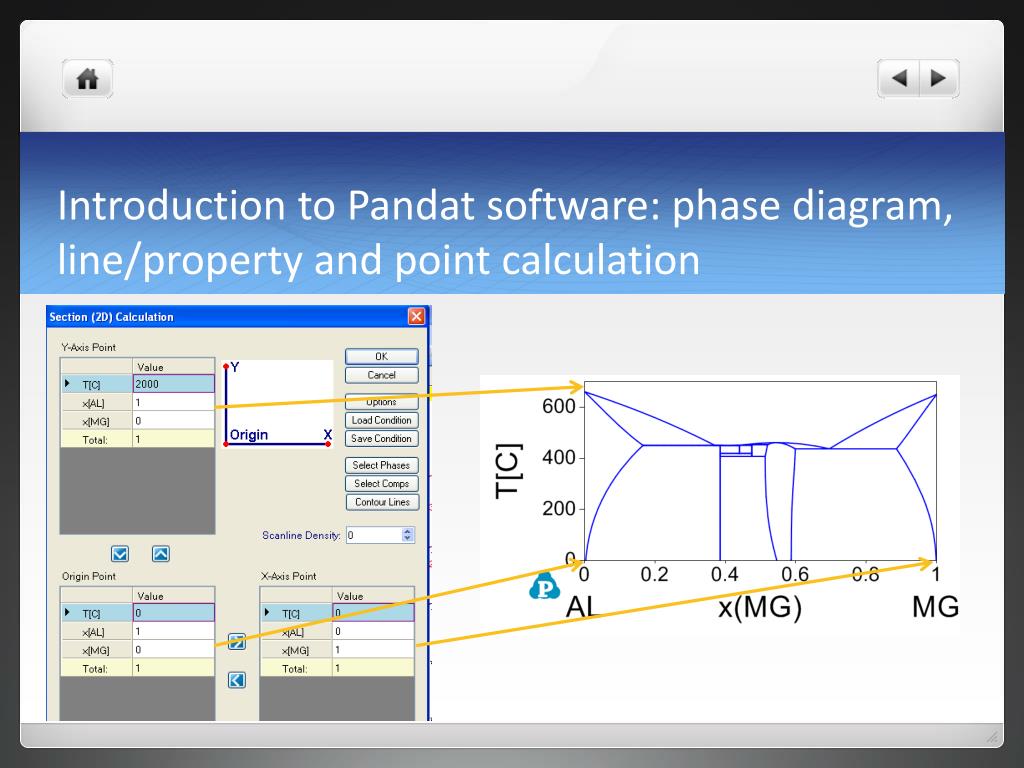This screenshot has height=768, width=1024.
Task: Click the down-arrow copy button above Origin Point
Action: click(120, 554)
